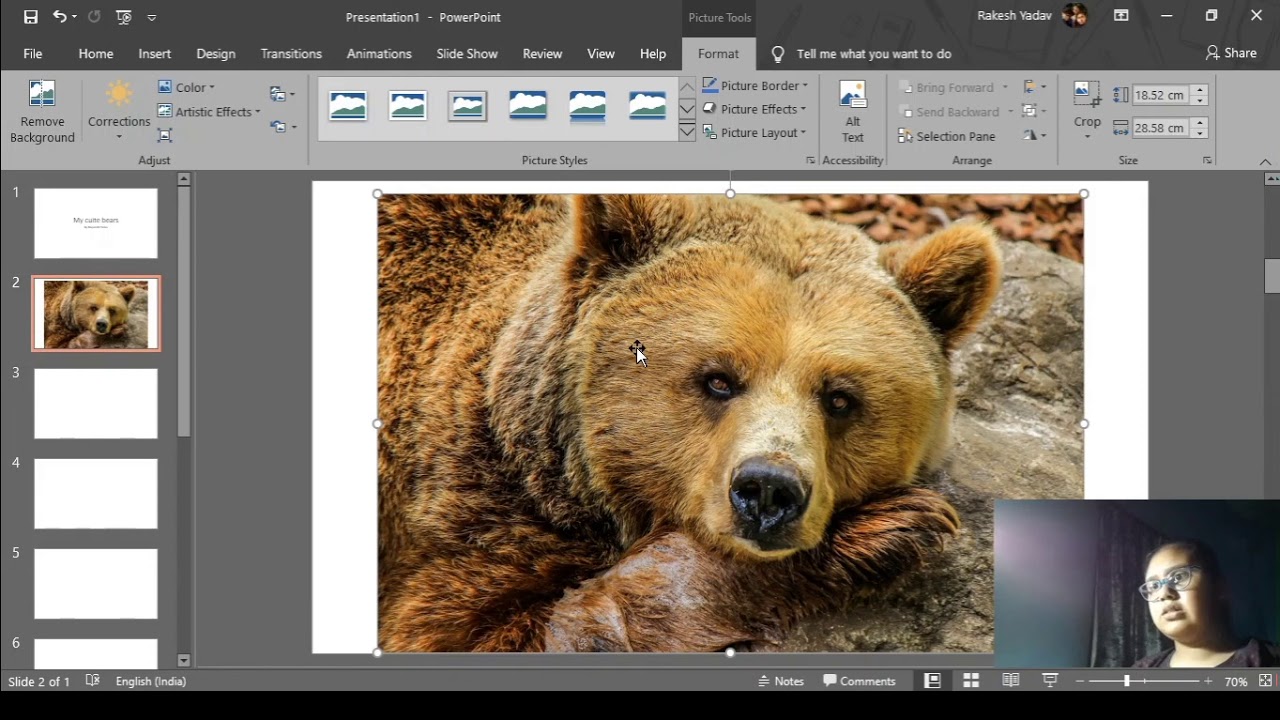Image resolution: width=1280 pixels, height=720 pixels.
Task: Open the Selection Pane
Action: click(x=946, y=136)
